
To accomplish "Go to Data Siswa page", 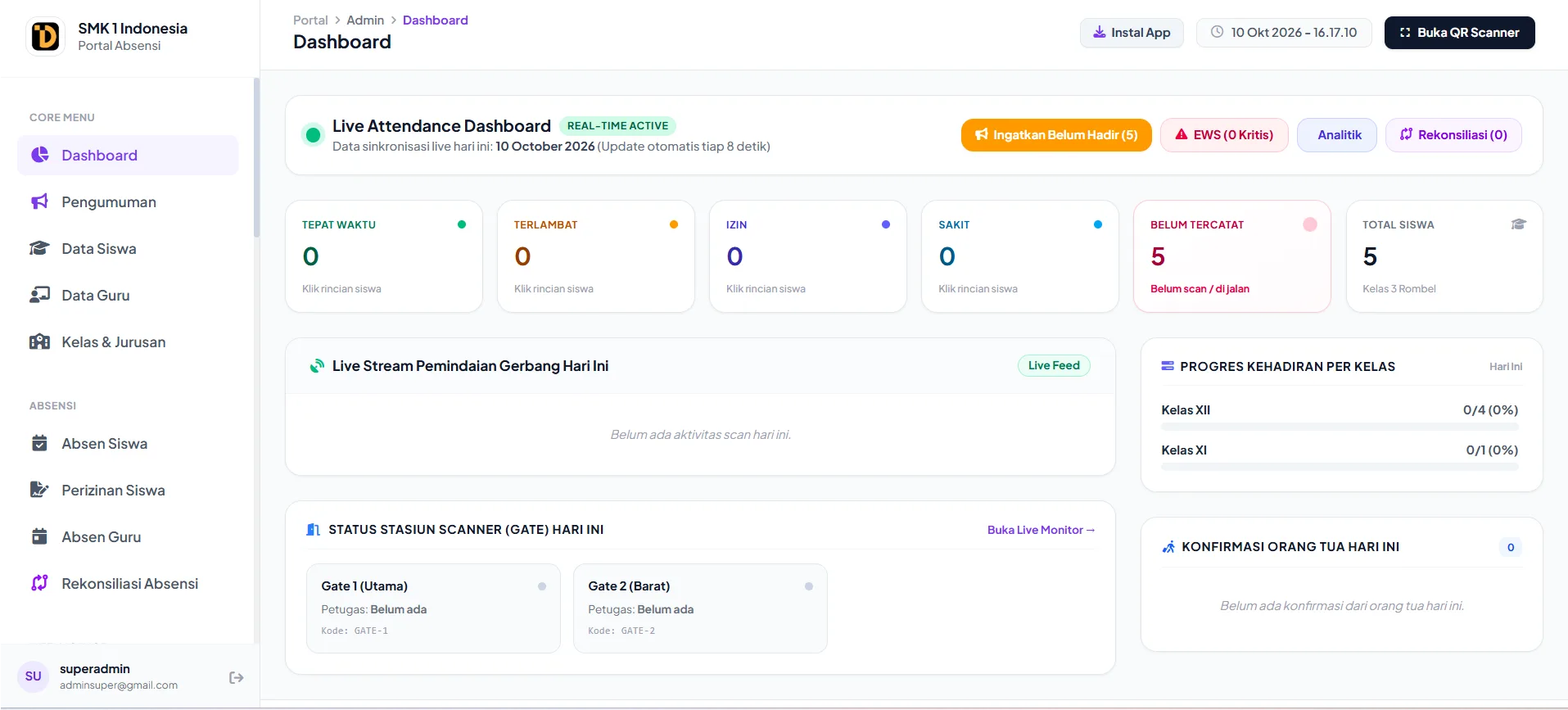I will 128,249.
